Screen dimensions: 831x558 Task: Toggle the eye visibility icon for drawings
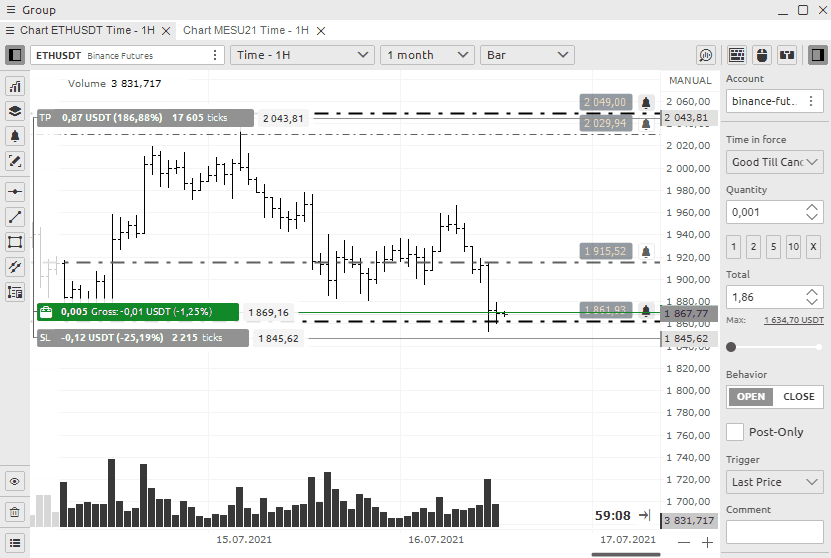pos(15,482)
